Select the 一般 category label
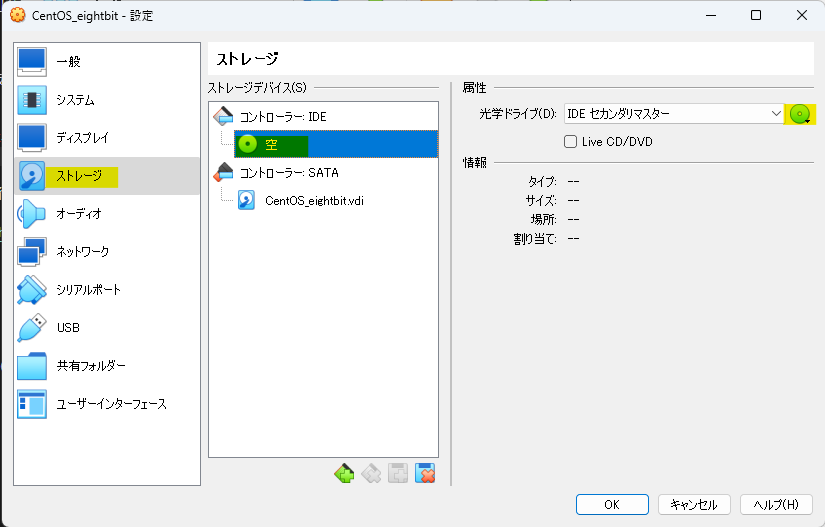 (x=68, y=62)
